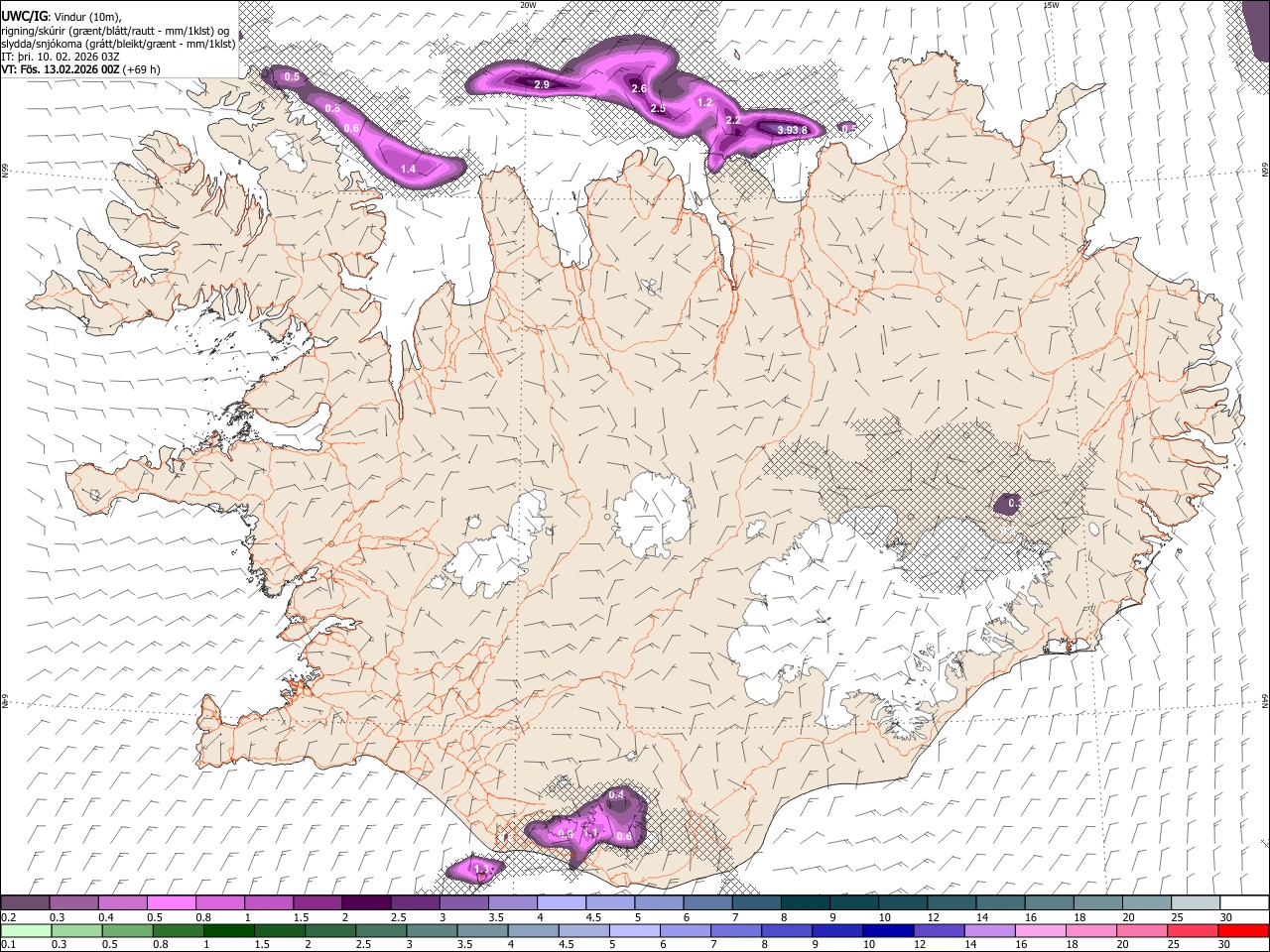Click the 2.9 snowfall value label
1270x952 pixels.
click(x=542, y=85)
